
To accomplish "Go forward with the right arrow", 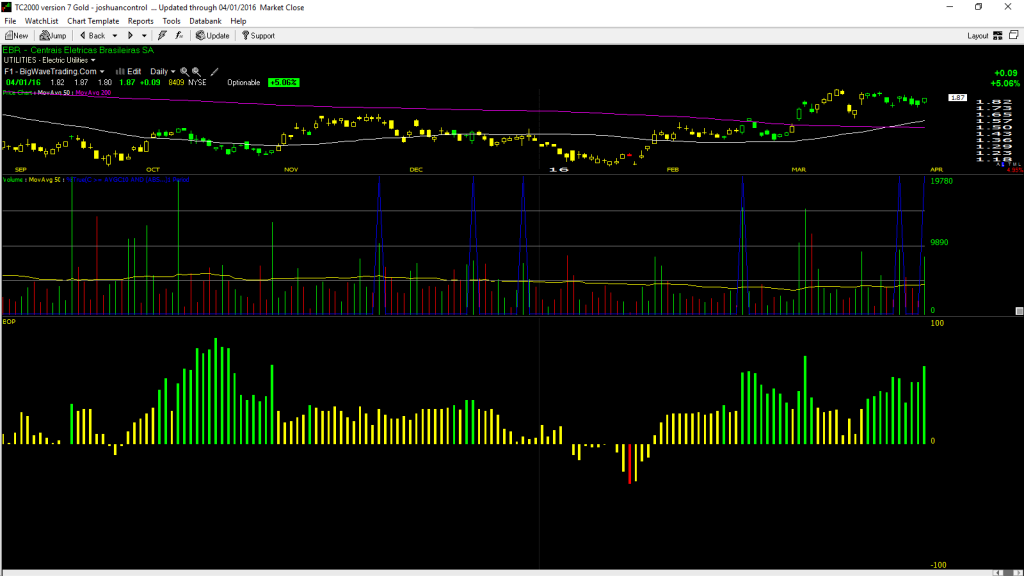I will tap(130, 36).
